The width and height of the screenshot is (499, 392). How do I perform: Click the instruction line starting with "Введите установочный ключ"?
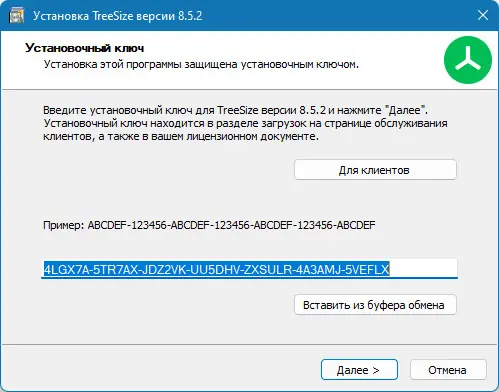pyautogui.click(x=235, y=110)
